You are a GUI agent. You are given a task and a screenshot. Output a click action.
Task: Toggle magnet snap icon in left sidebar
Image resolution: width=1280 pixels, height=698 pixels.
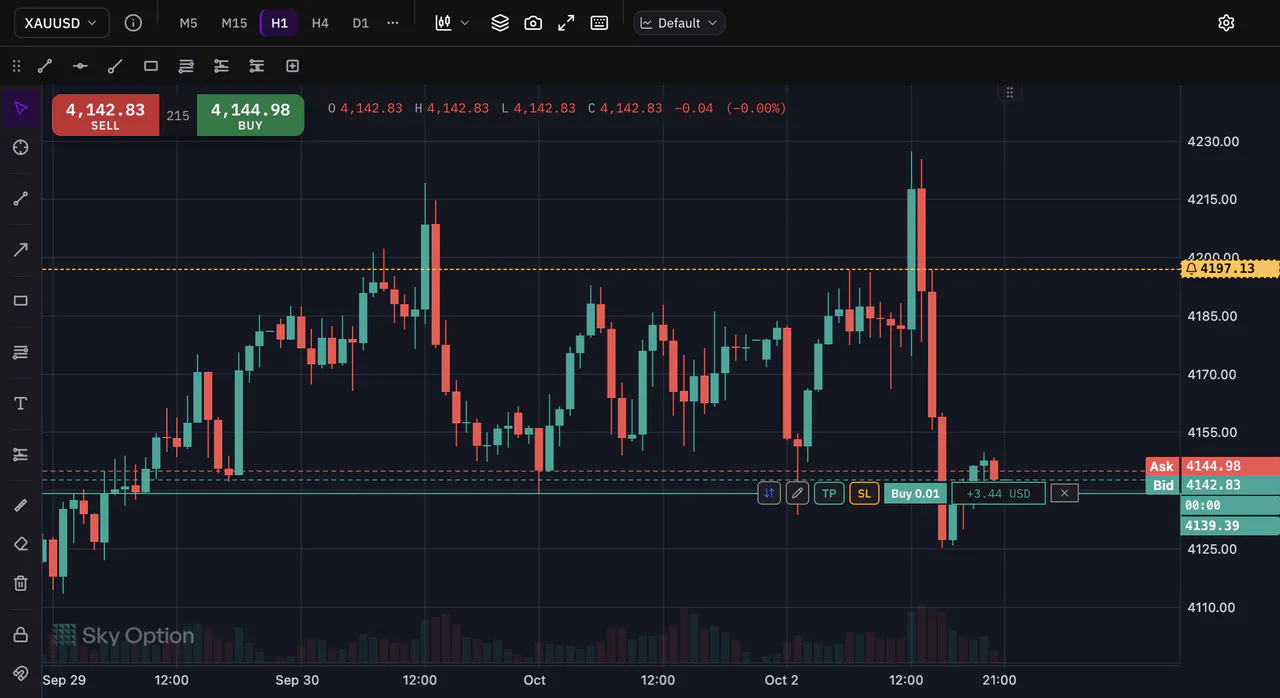pyautogui.click(x=20, y=673)
